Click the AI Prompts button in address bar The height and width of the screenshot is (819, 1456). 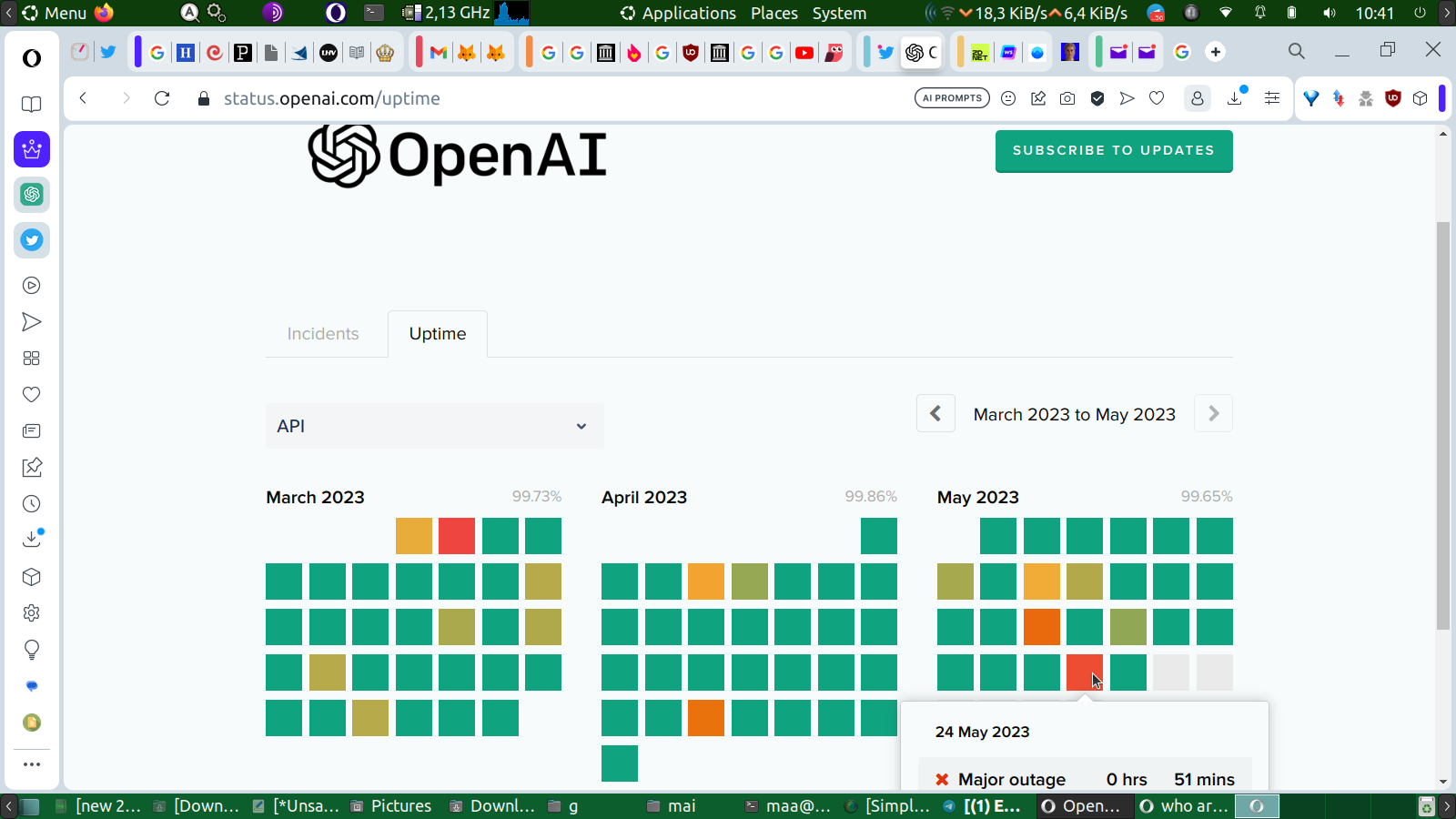952,98
